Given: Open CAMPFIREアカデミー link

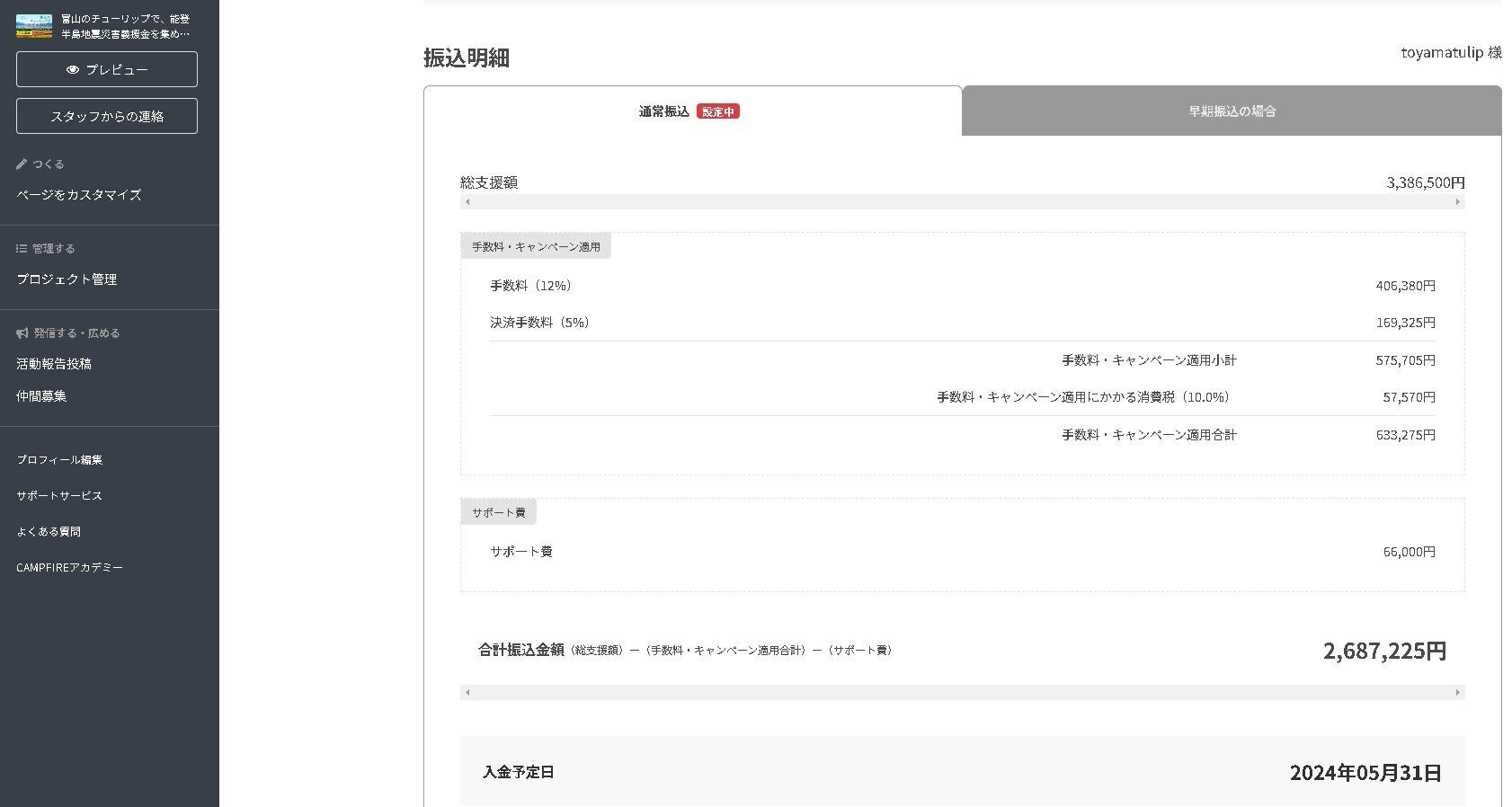Looking at the screenshot, I should click(x=69, y=568).
